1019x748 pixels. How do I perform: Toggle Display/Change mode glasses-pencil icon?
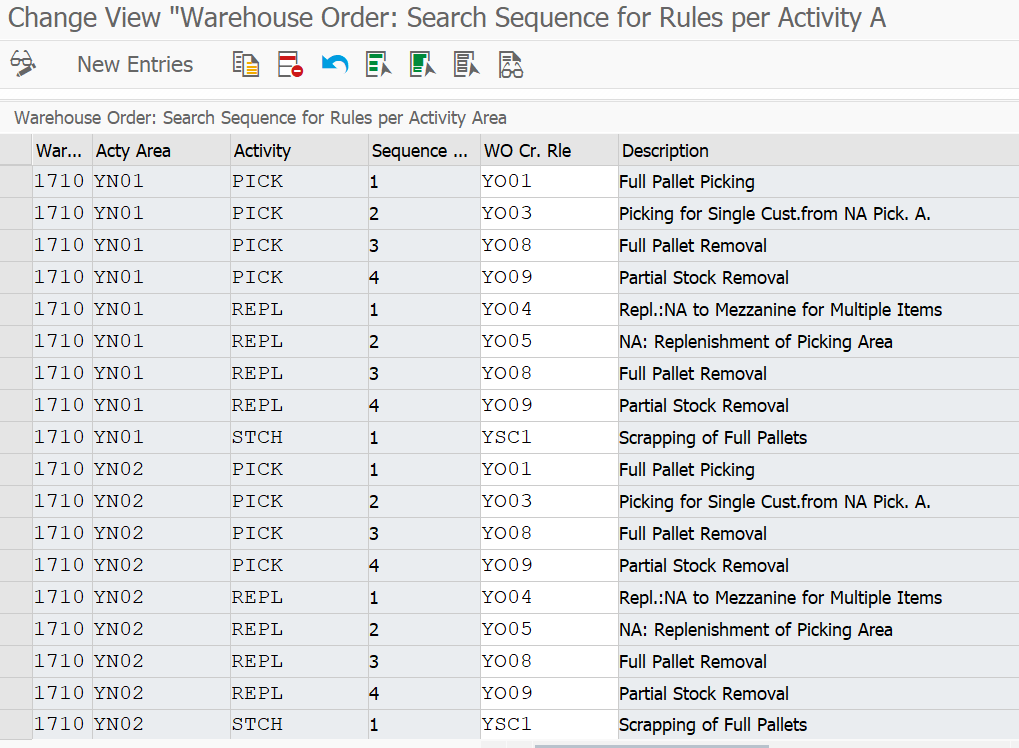coord(23,65)
